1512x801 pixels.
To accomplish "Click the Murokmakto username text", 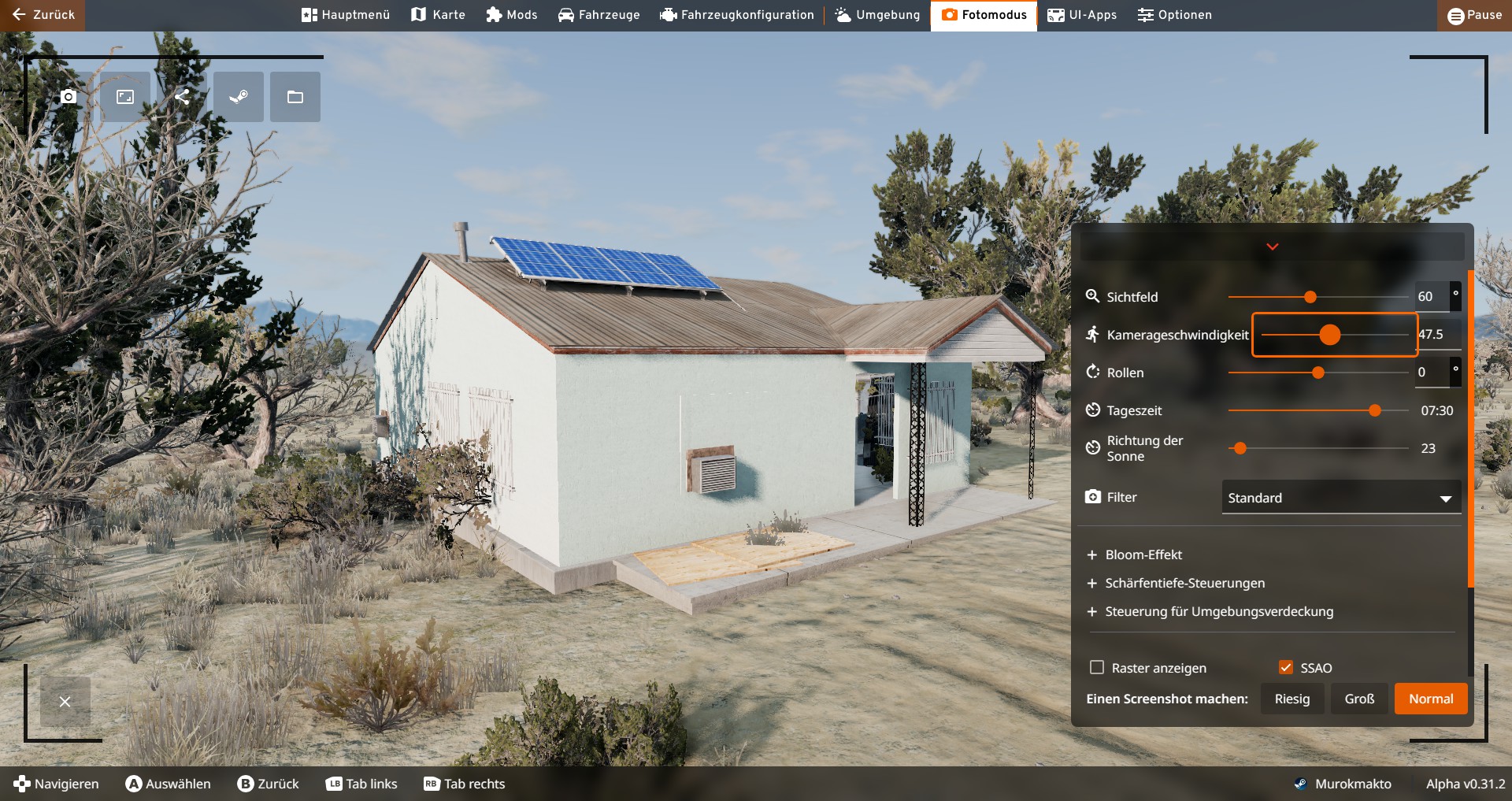I will click(1353, 784).
